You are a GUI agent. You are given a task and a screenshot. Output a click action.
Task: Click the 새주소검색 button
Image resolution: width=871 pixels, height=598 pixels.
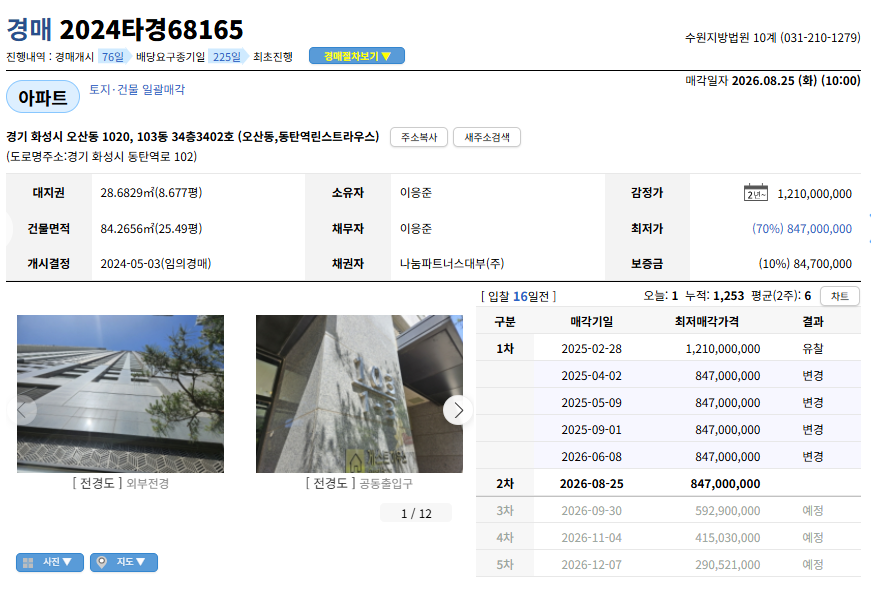click(487, 137)
